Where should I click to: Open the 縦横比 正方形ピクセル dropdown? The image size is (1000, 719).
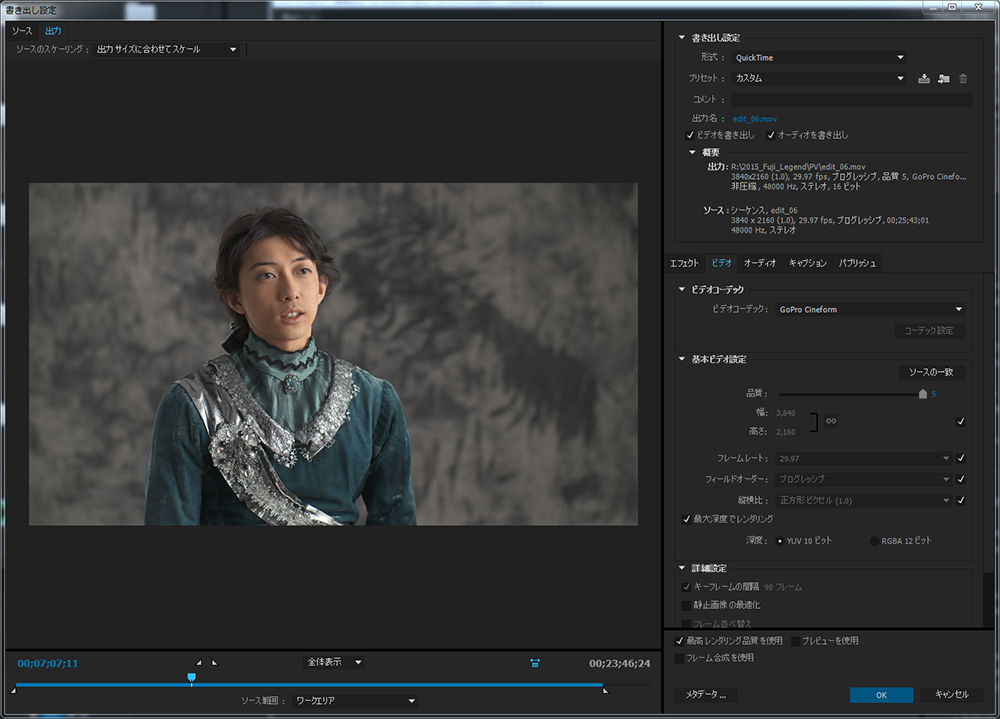pos(864,500)
